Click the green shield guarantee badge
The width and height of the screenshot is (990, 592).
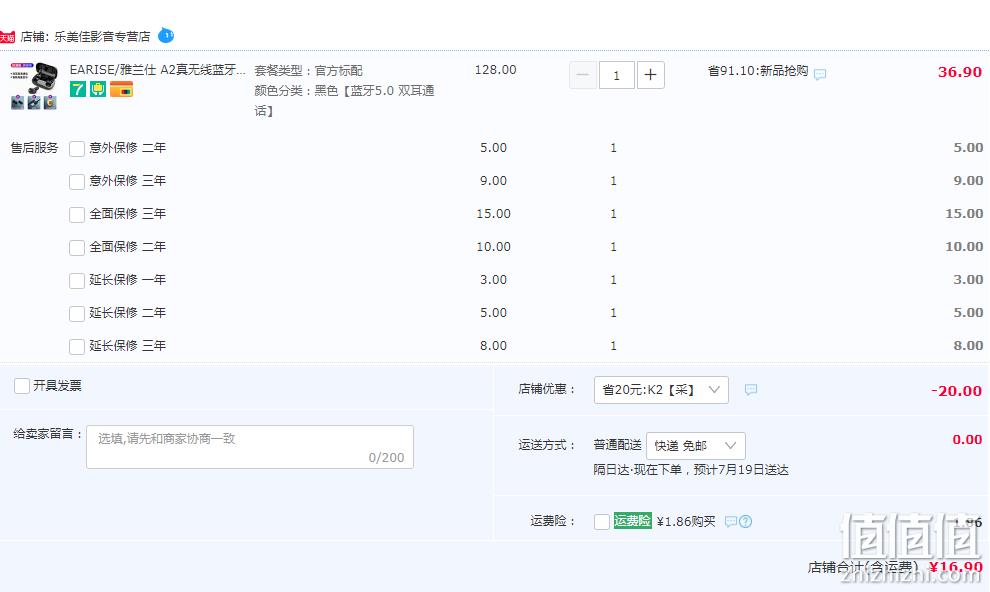coord(98,89)
